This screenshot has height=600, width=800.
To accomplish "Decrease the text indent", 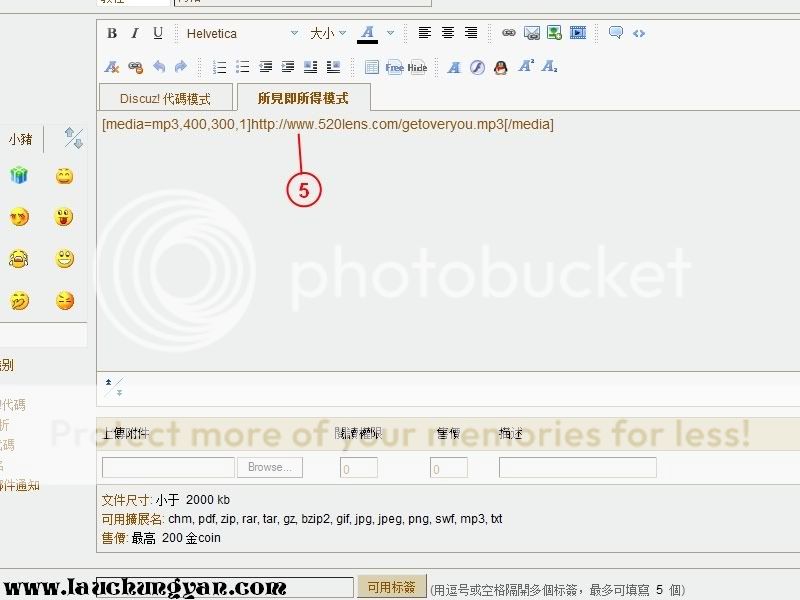I will (x=265, y=67).
